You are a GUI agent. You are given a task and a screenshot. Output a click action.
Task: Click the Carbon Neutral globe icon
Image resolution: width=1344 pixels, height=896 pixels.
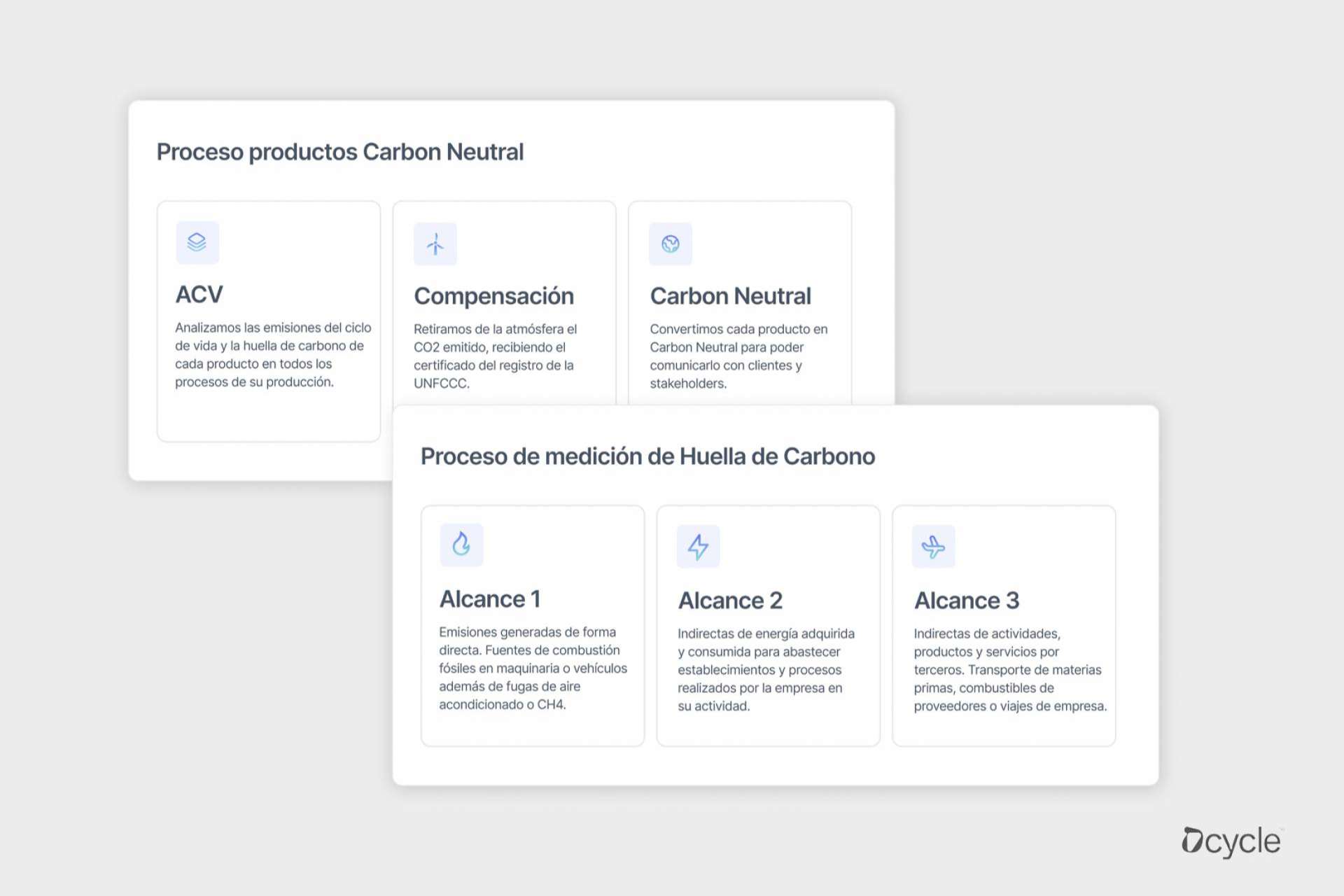(x=670, y=244)
